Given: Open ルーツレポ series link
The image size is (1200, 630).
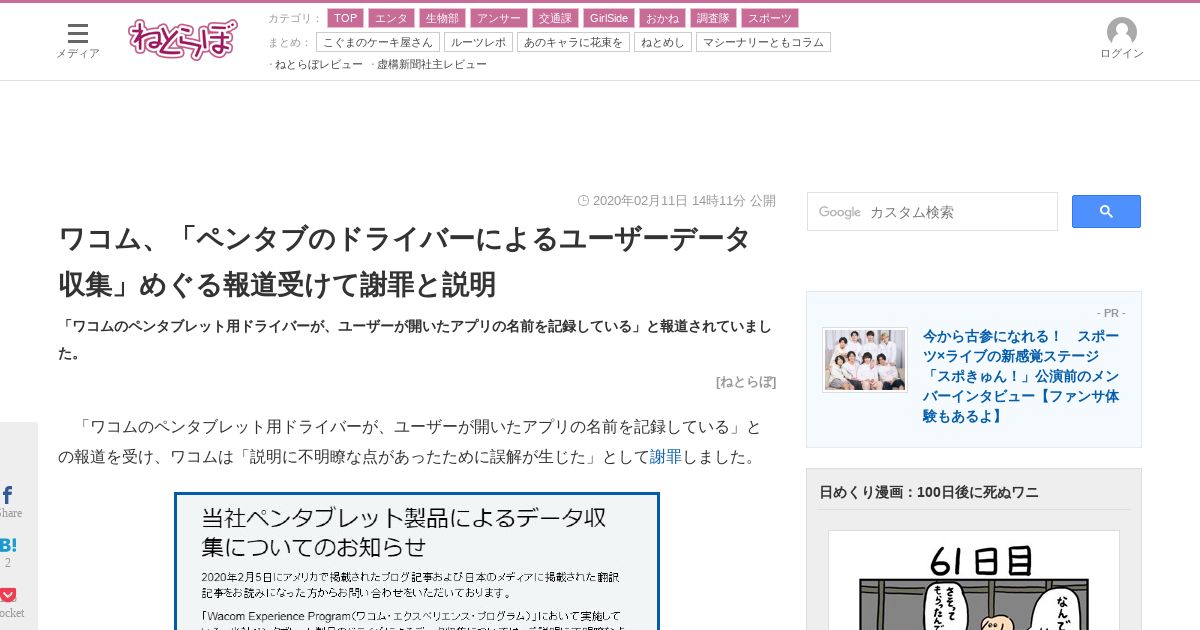Looking at the screenshot, I should pyautogui.click(x=479, y=42).
